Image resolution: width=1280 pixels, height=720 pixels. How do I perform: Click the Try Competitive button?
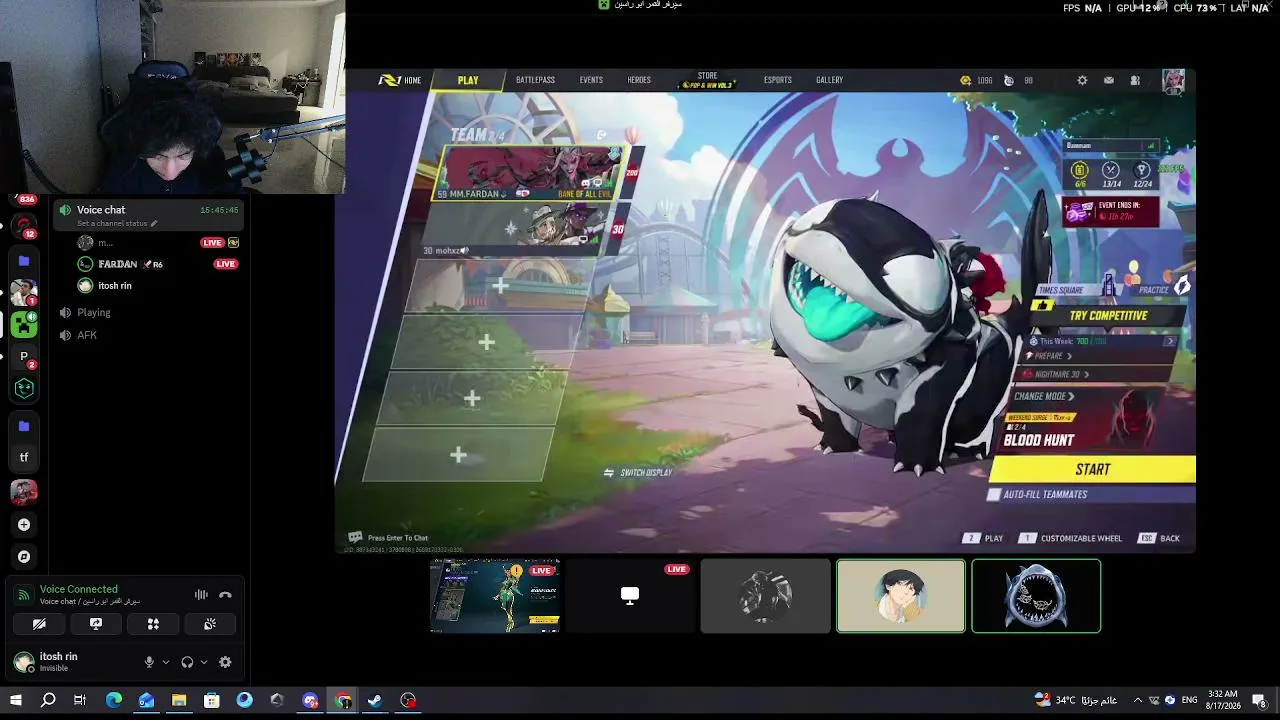1109,315
